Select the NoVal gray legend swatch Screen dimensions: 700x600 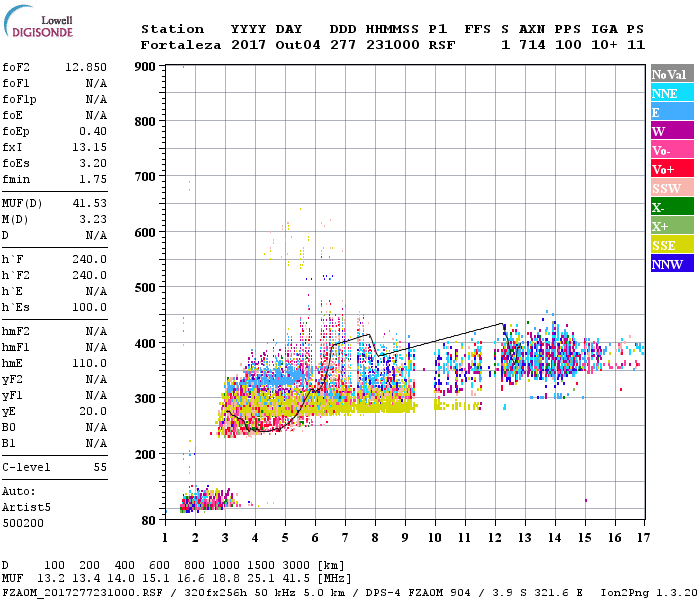click(671, 74)
